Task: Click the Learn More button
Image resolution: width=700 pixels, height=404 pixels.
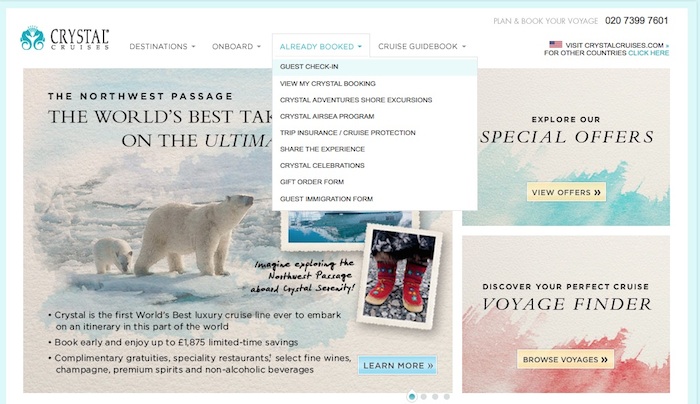Action: click(x=398, y=366)
